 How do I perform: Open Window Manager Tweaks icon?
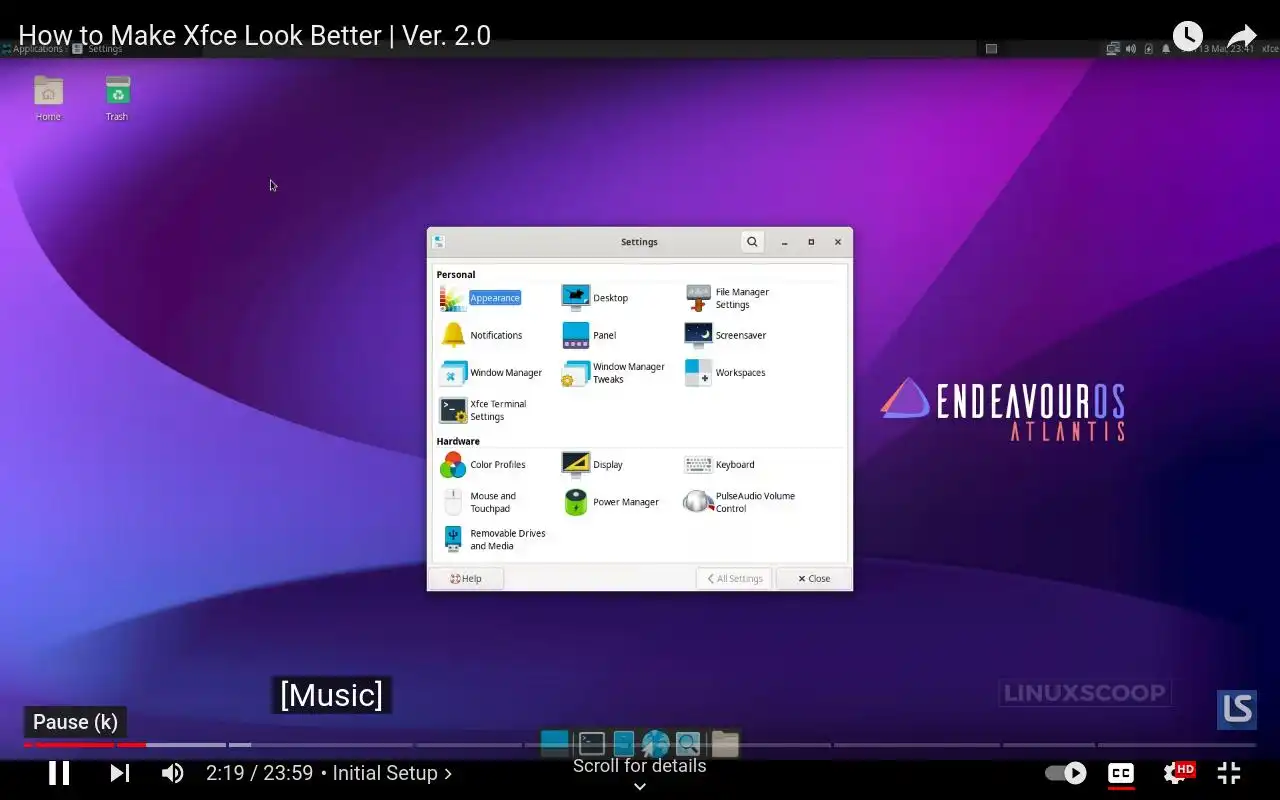click(576, 373)
